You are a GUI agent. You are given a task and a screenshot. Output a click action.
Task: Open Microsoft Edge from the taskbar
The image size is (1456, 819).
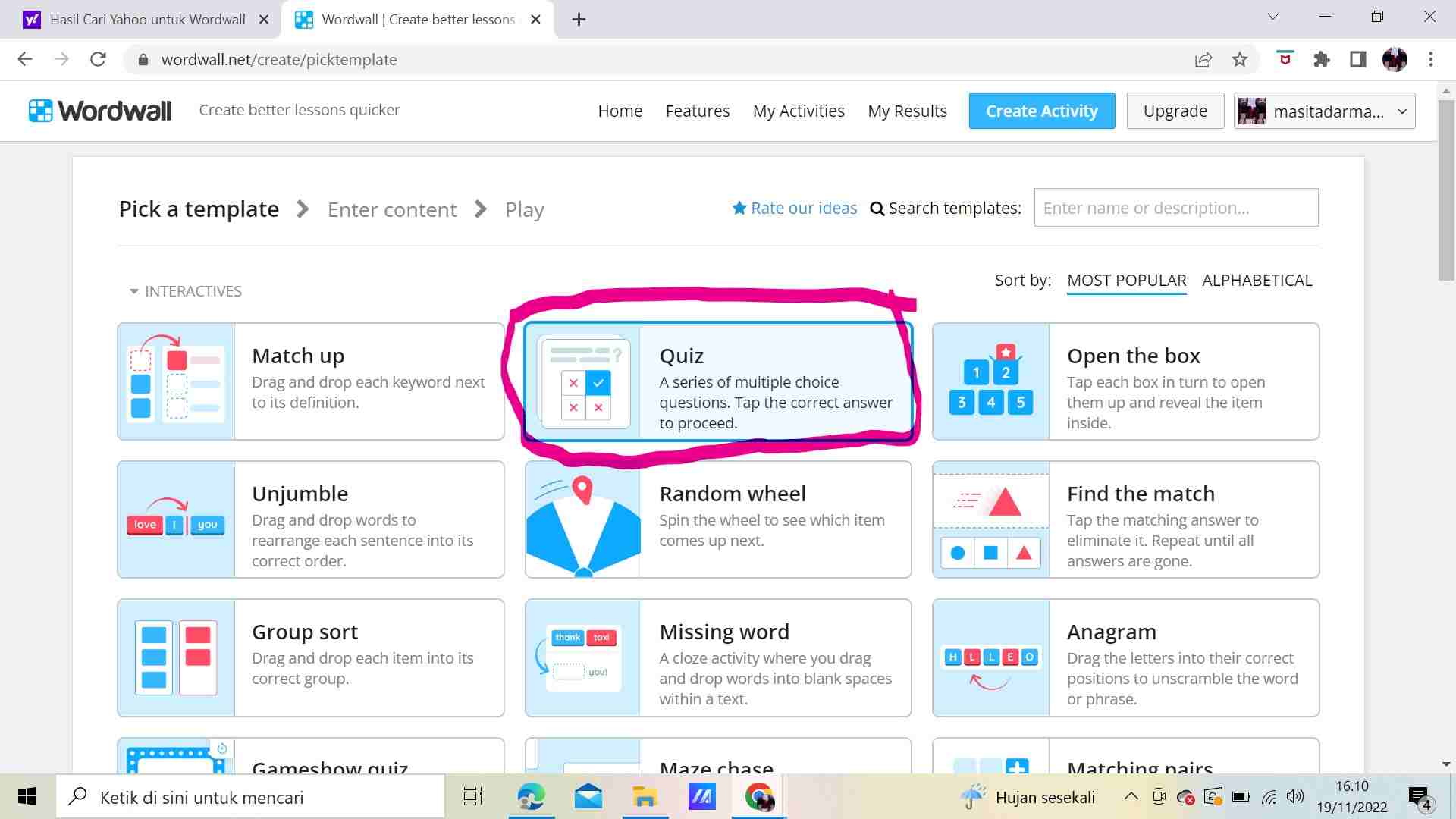click(x=531, y=797)
